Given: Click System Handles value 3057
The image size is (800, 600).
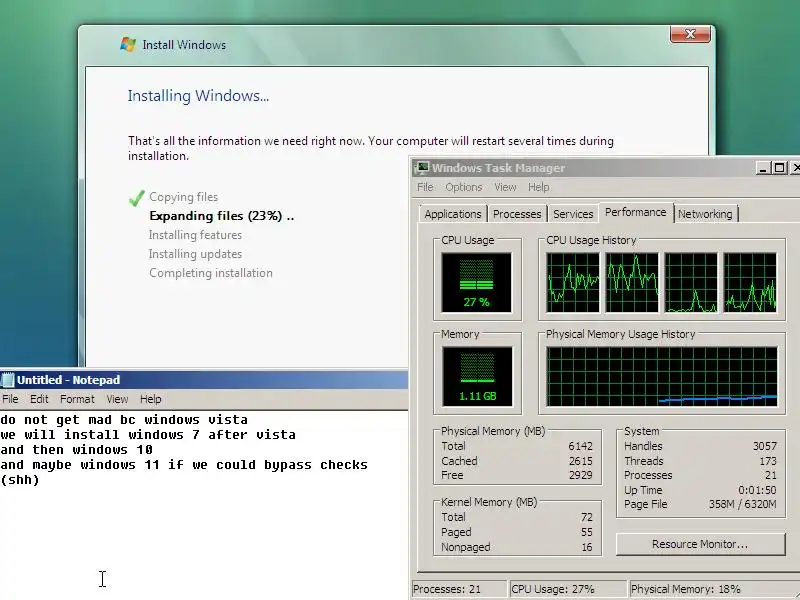Looking at the screenshot, I should [x=765, y=446].
